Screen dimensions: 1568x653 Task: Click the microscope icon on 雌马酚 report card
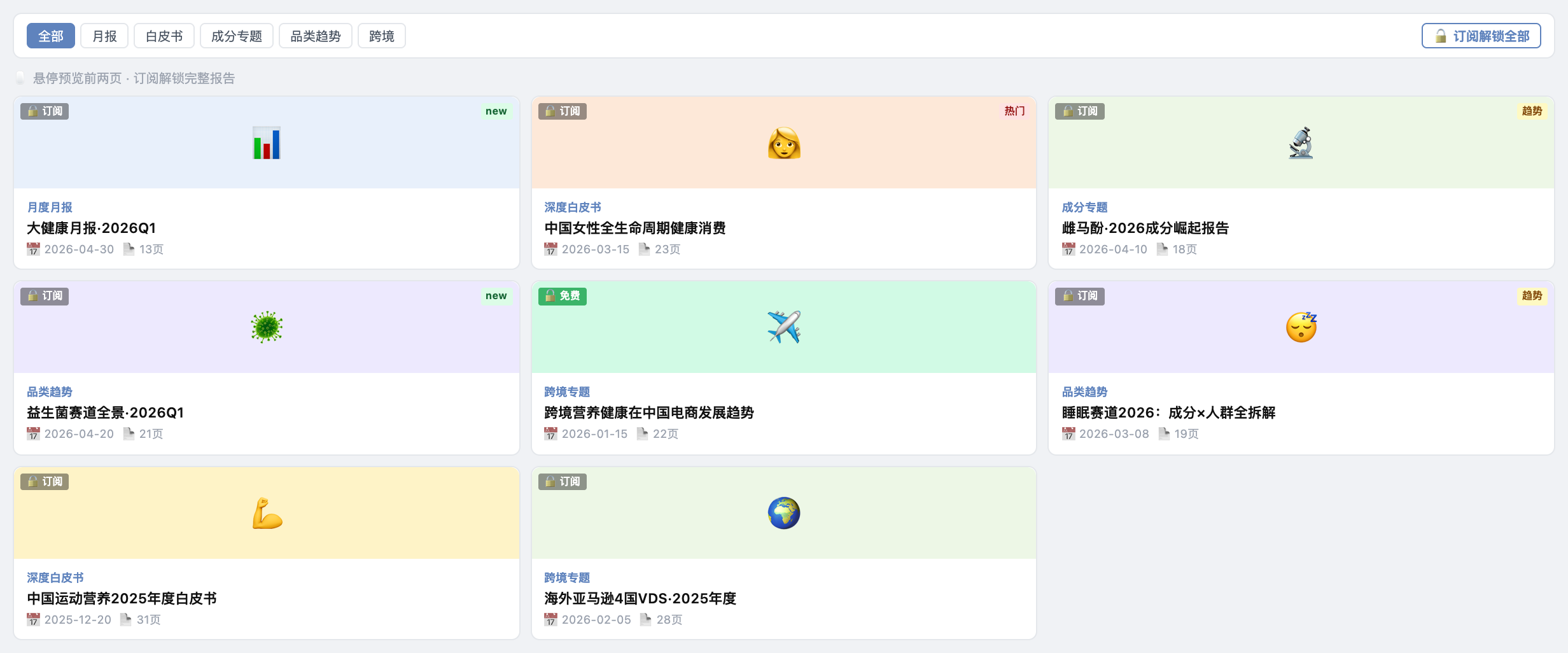coord(1301,143)
